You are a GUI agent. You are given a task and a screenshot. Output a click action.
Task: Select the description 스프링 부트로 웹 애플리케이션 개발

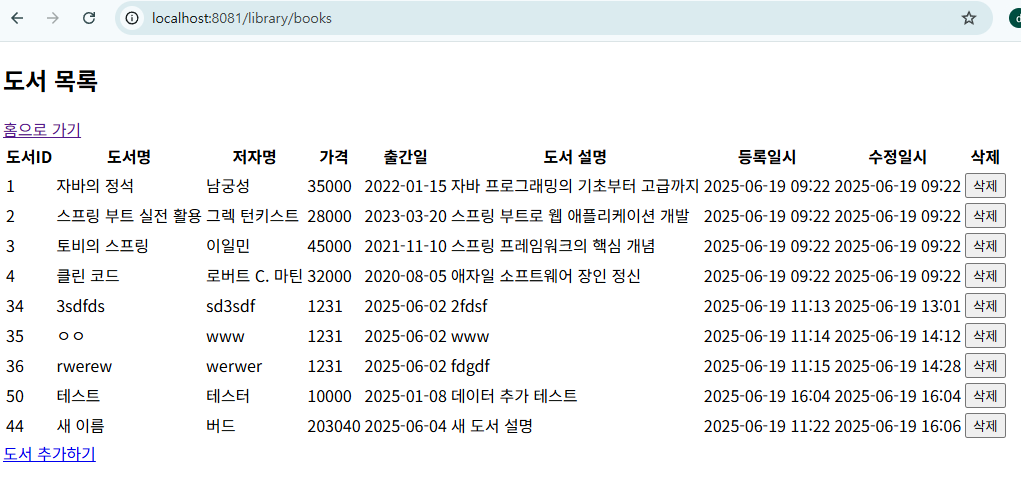coord(570,216)
